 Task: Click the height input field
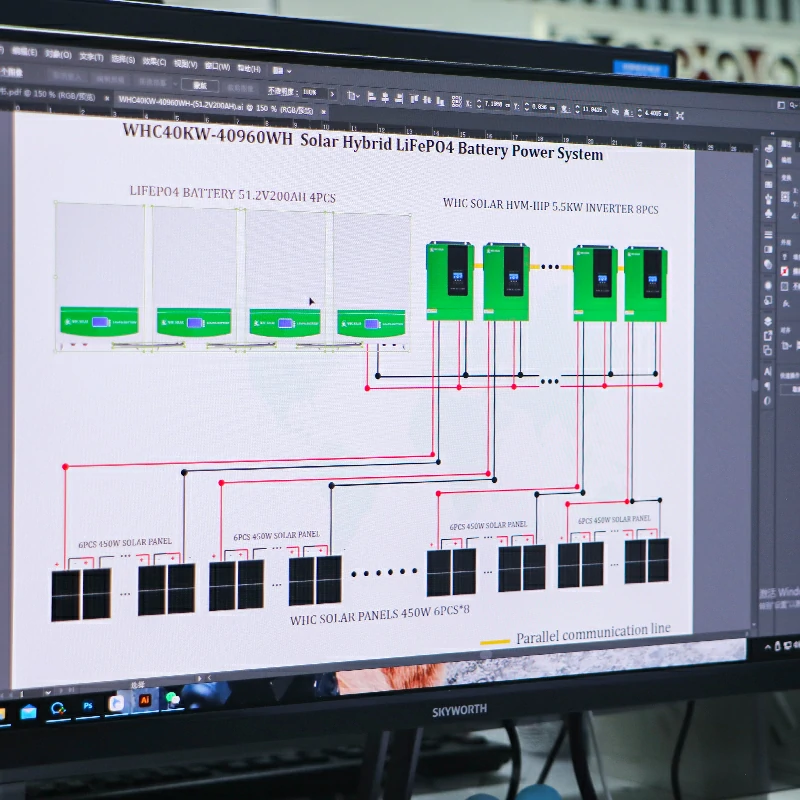point(655,113)
